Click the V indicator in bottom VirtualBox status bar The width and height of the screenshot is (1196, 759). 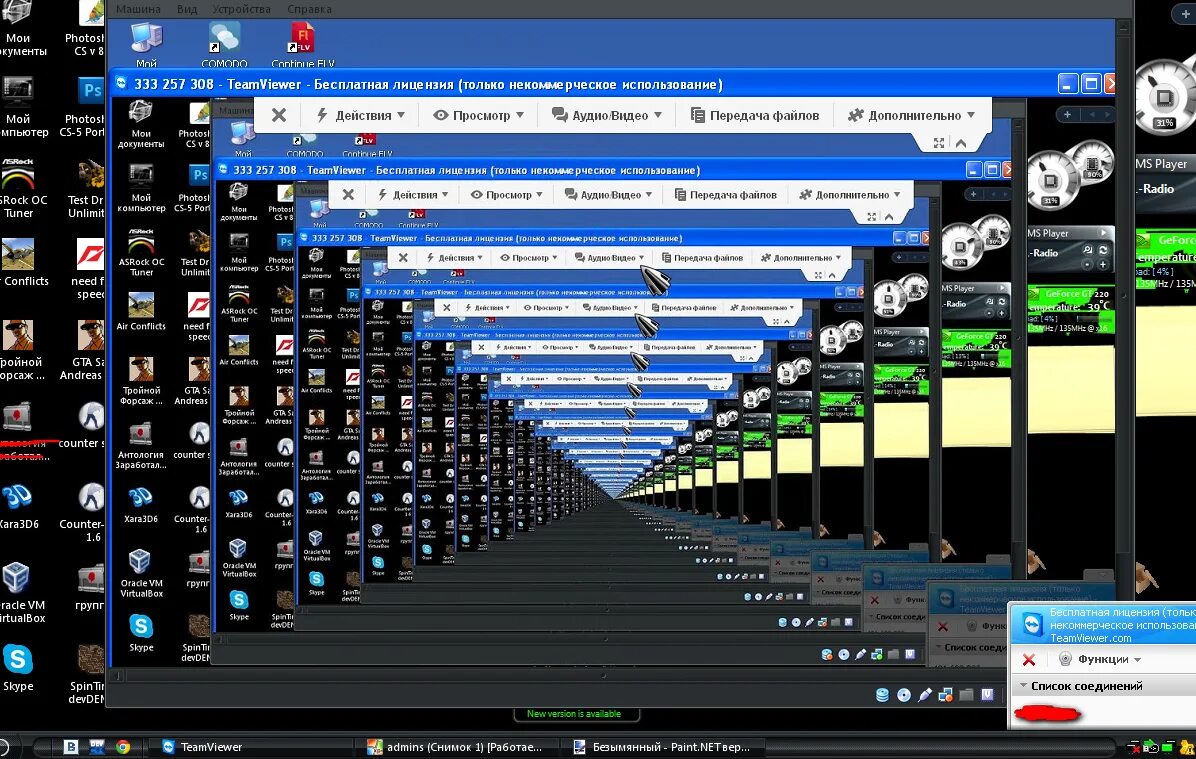click(x=987, y=695)
